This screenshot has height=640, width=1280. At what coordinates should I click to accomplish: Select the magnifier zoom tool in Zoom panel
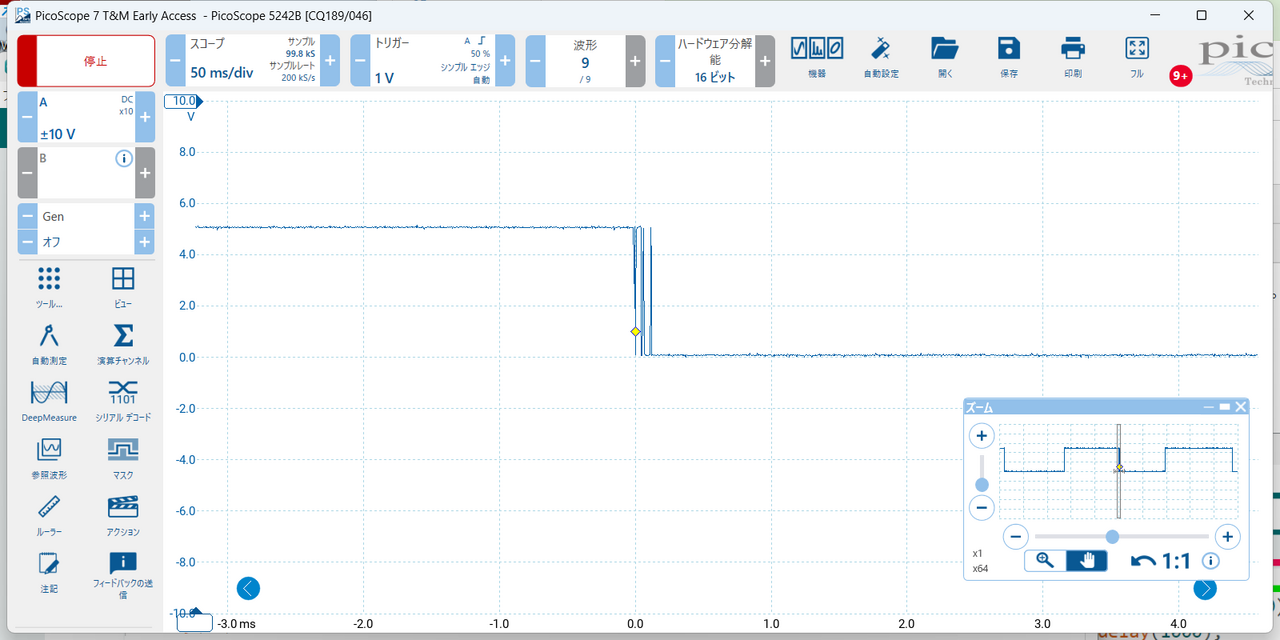click(x=1045, y=561)
